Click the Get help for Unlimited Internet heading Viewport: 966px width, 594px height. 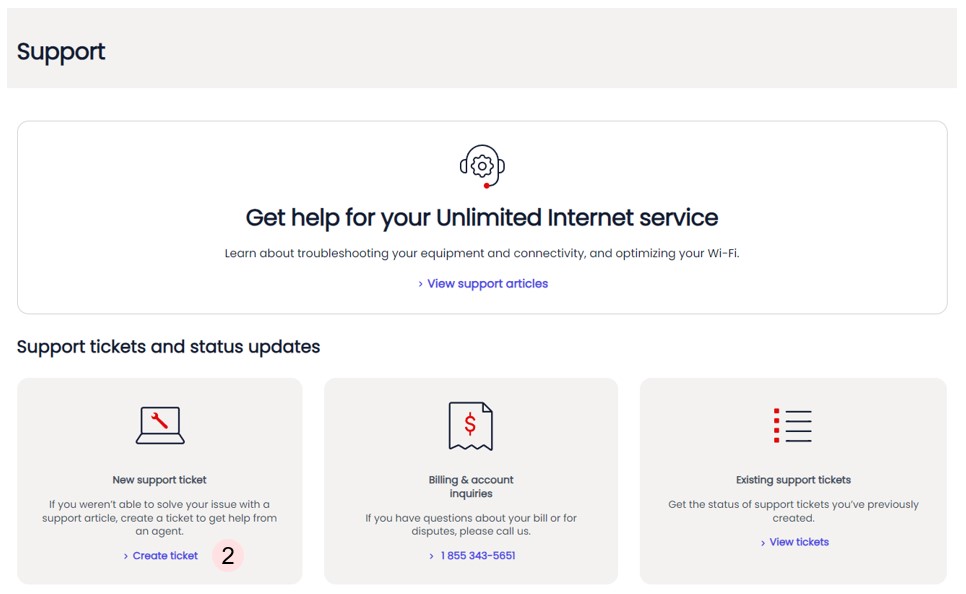click(482, 217)
